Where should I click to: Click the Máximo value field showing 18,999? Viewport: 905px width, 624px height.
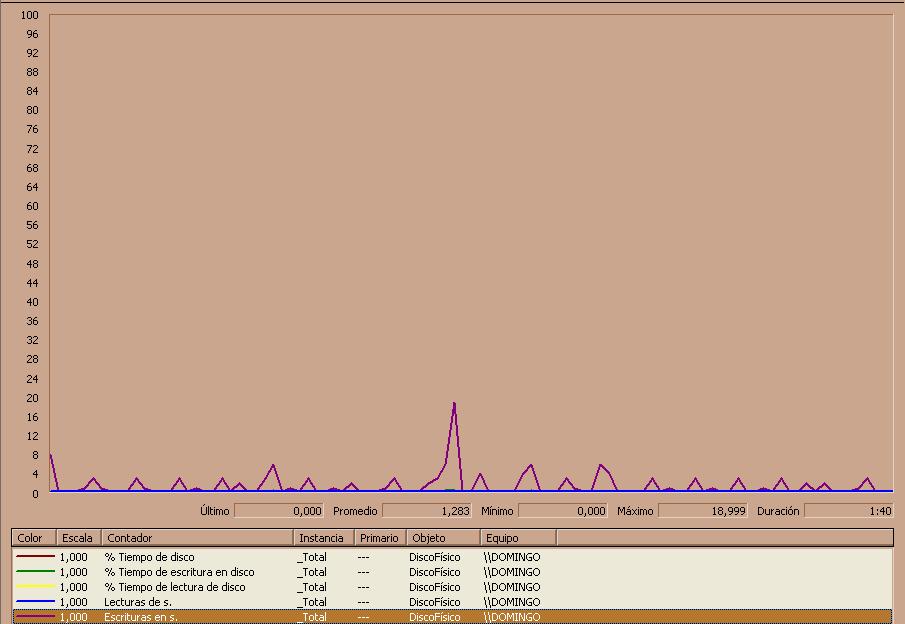pos(703,511)
